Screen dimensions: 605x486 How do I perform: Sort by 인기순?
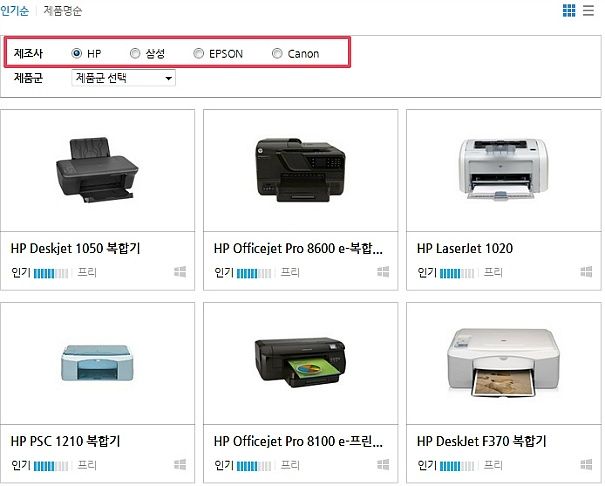click(x=14, y=10)
